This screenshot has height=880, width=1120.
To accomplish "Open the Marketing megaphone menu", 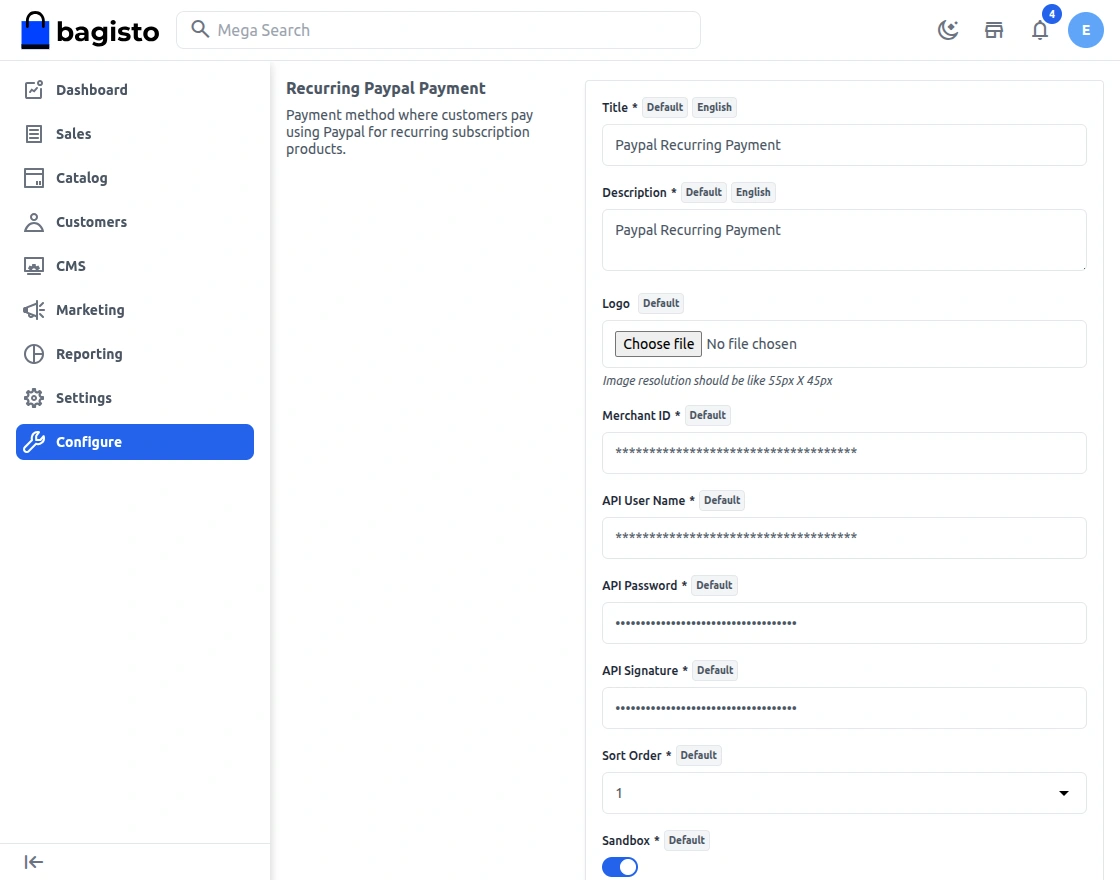I will point(90,310).
